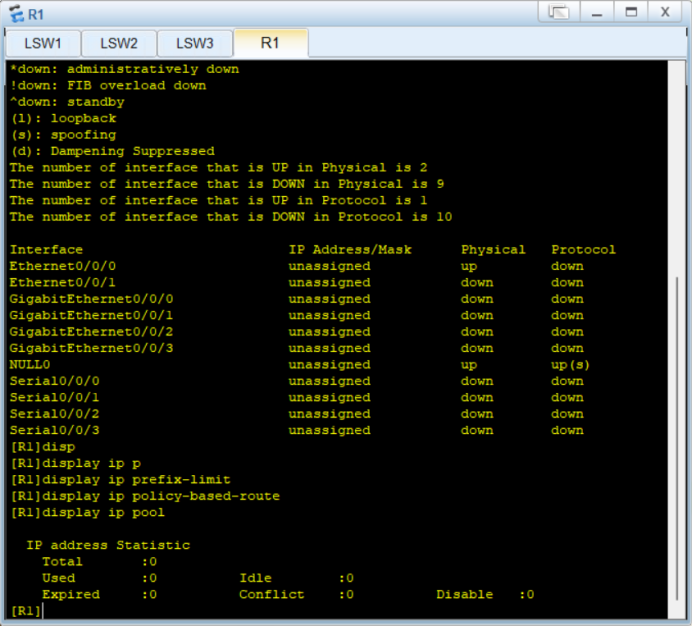The height and width of the screenshot is (626, 693).
Task: Click the up(s) protocol status of NULL0
Action: [x=570, y=365]
